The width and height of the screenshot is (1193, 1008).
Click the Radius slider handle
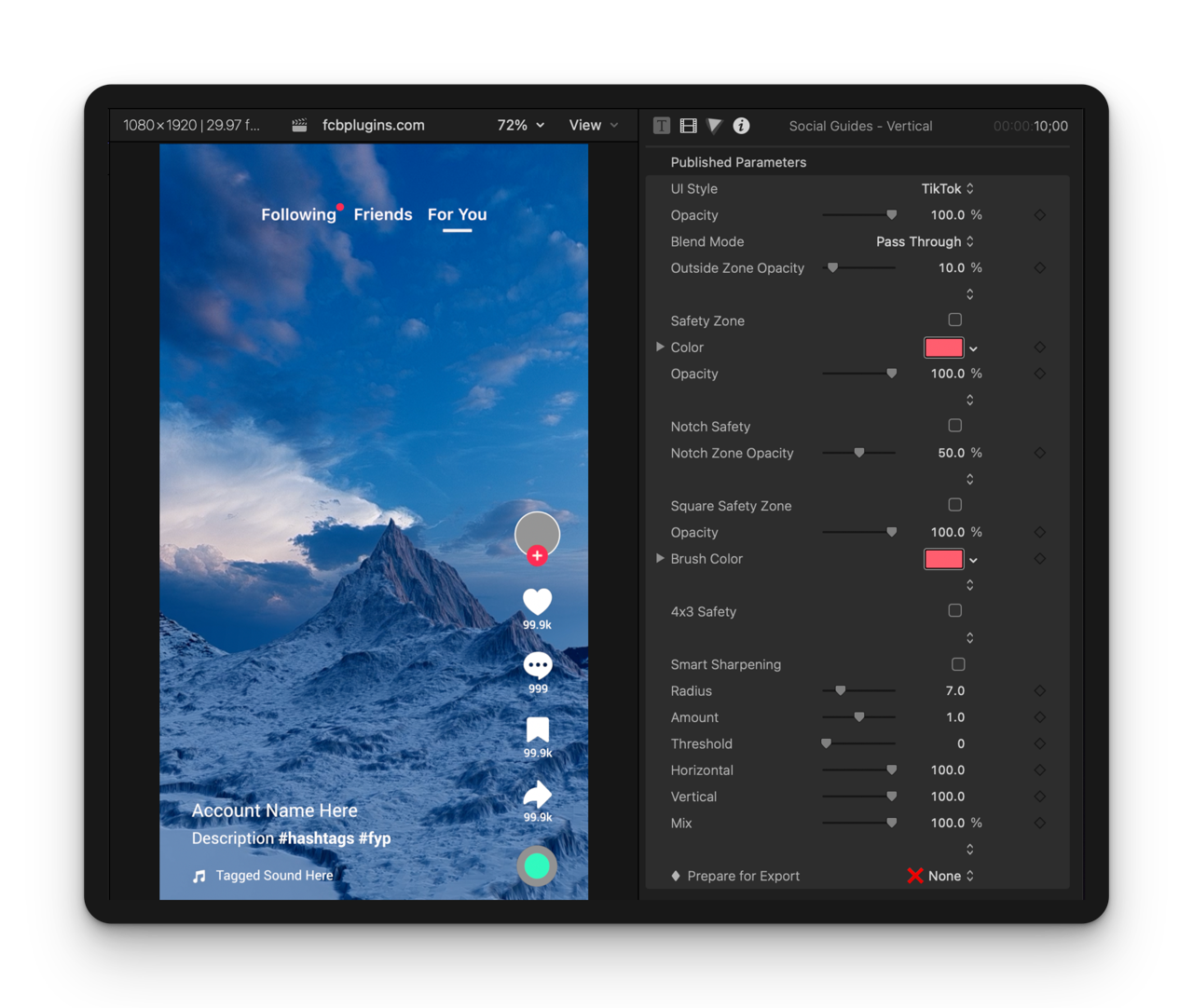pyautogui.click(x=841, y=691)
